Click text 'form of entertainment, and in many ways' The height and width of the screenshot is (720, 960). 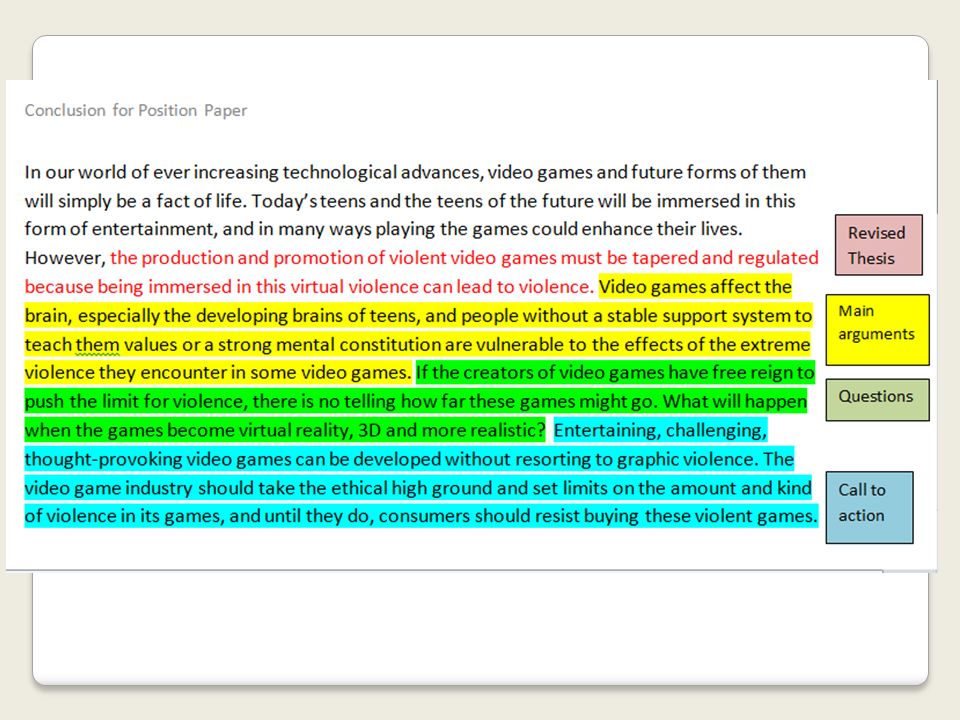[x=198, y=229]
